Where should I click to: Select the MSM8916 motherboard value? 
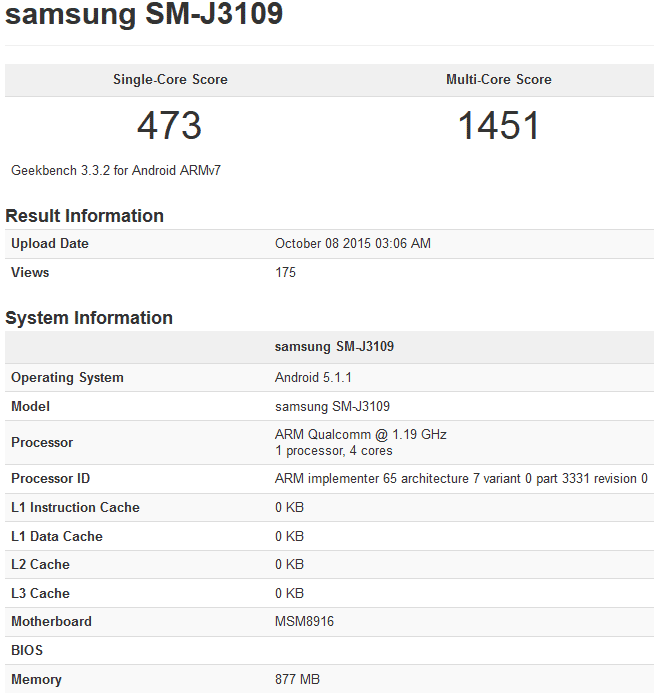pyautogui.click(x=304, y=622)
